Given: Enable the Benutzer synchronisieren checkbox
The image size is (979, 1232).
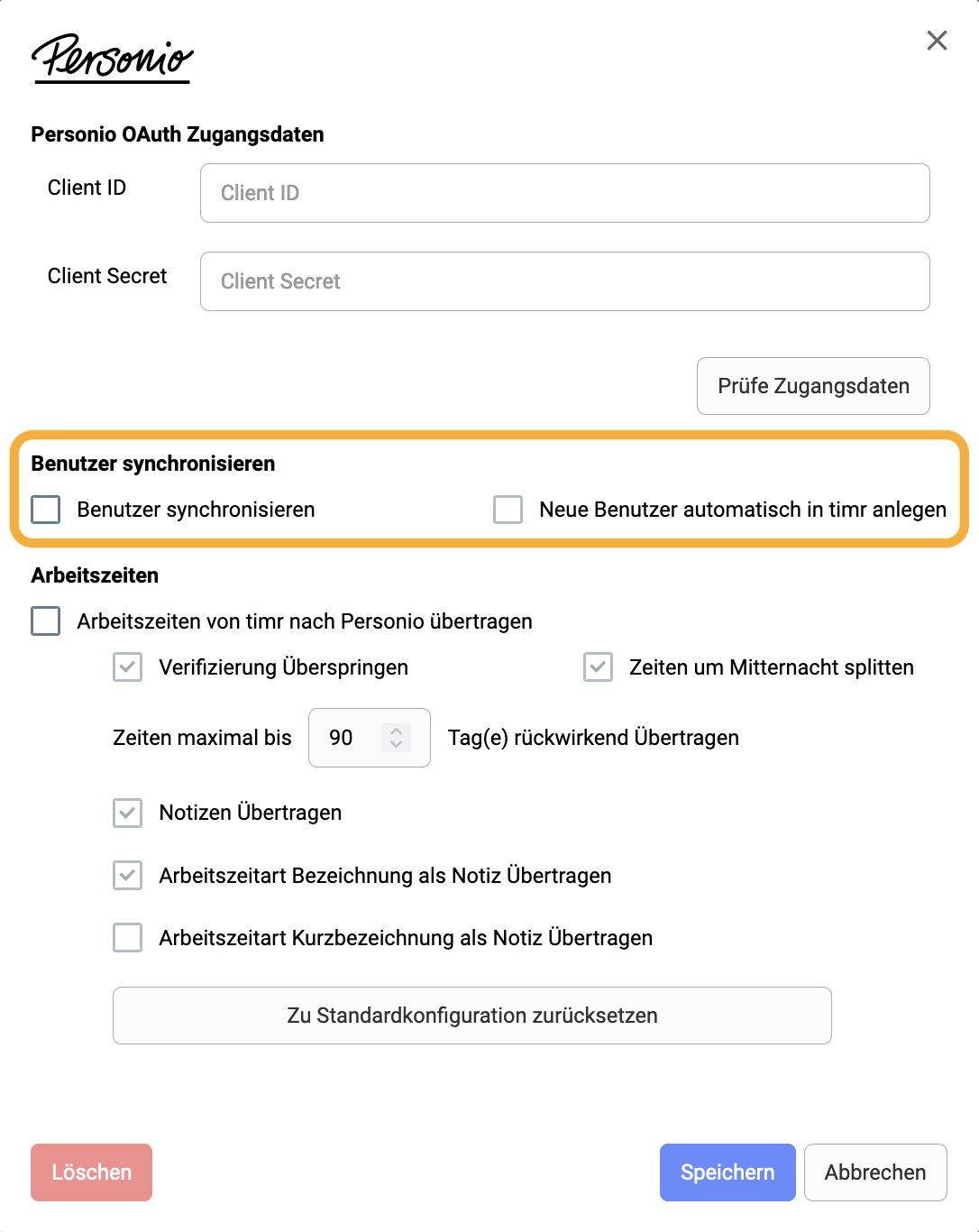Looking at the screenshot, I should pos(46,510).
